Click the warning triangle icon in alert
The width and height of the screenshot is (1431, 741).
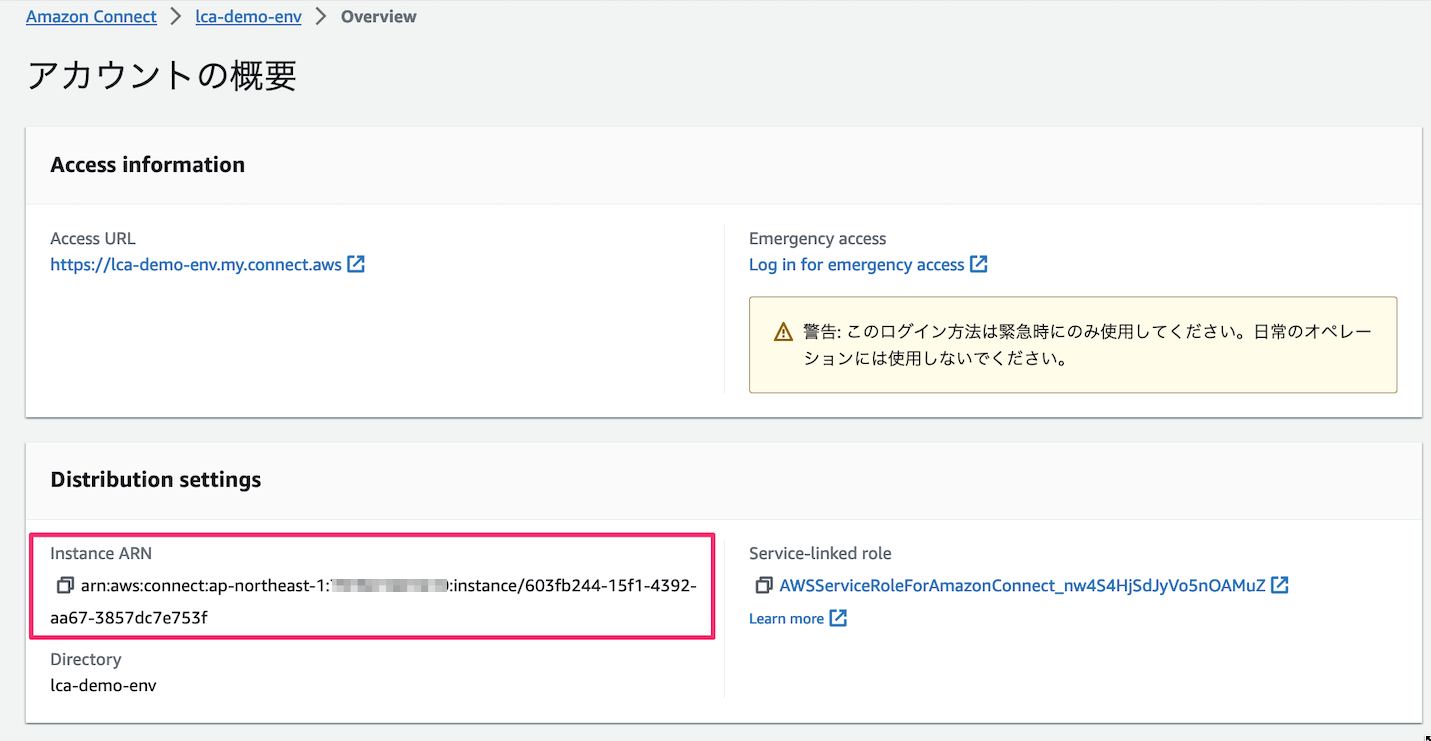tap(784, 333)
